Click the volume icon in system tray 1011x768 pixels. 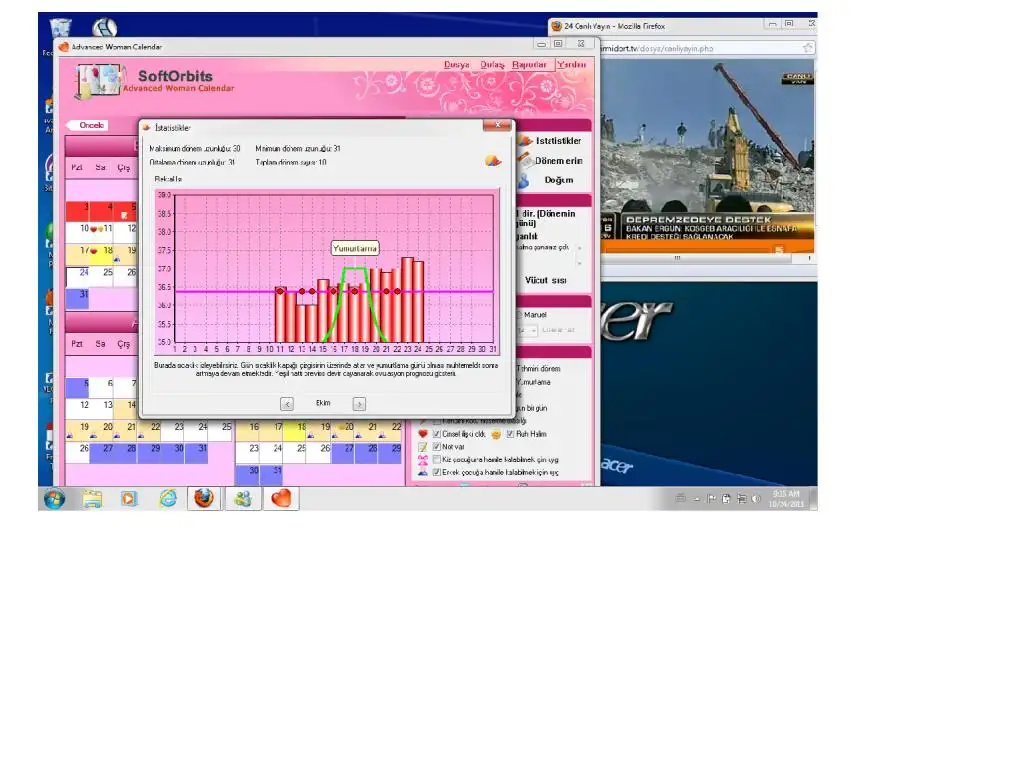coord(756,498)
